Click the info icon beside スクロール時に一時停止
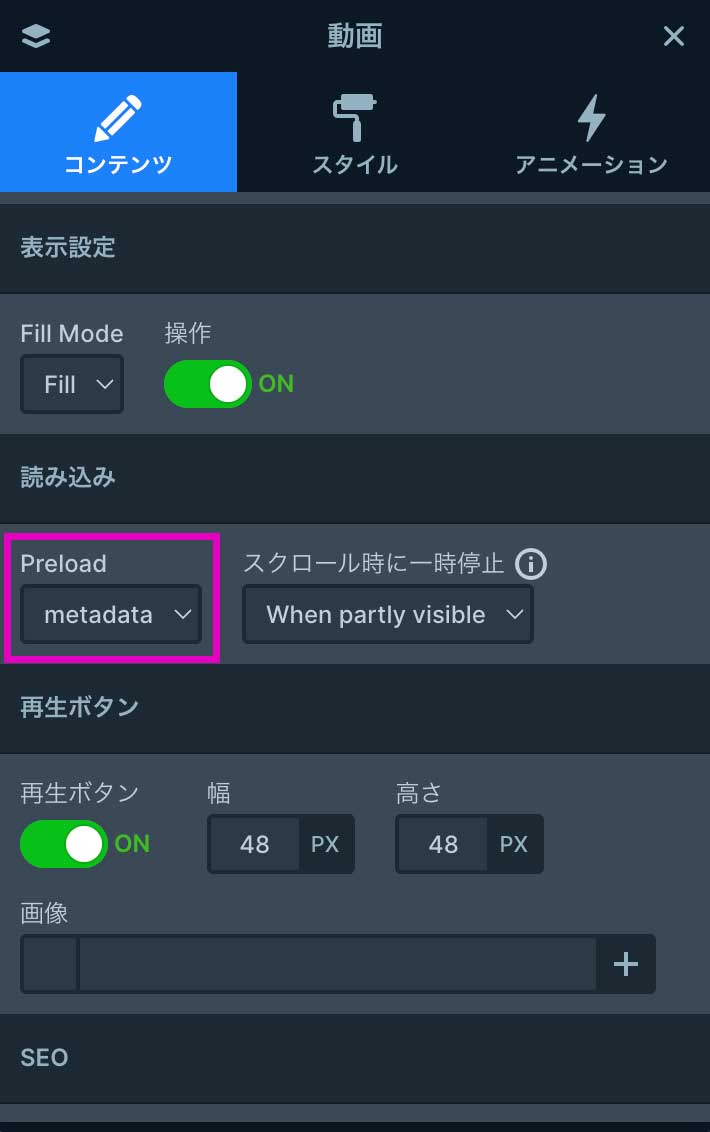 (531, 564)
